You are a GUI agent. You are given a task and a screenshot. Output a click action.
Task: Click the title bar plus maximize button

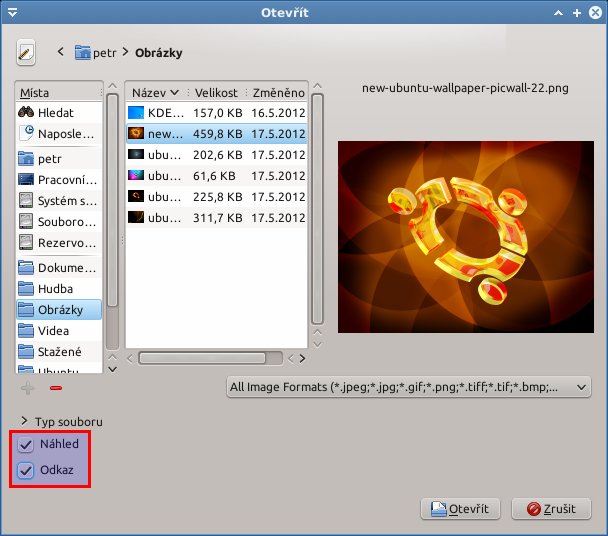[x=577, y=13]
